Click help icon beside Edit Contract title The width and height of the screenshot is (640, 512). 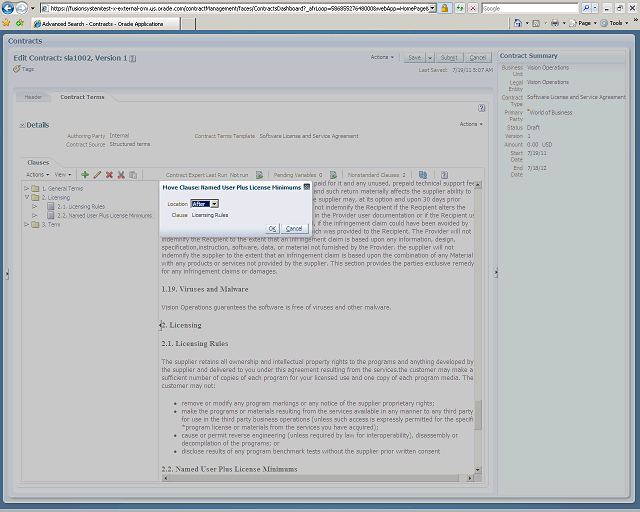click(133, 58)
